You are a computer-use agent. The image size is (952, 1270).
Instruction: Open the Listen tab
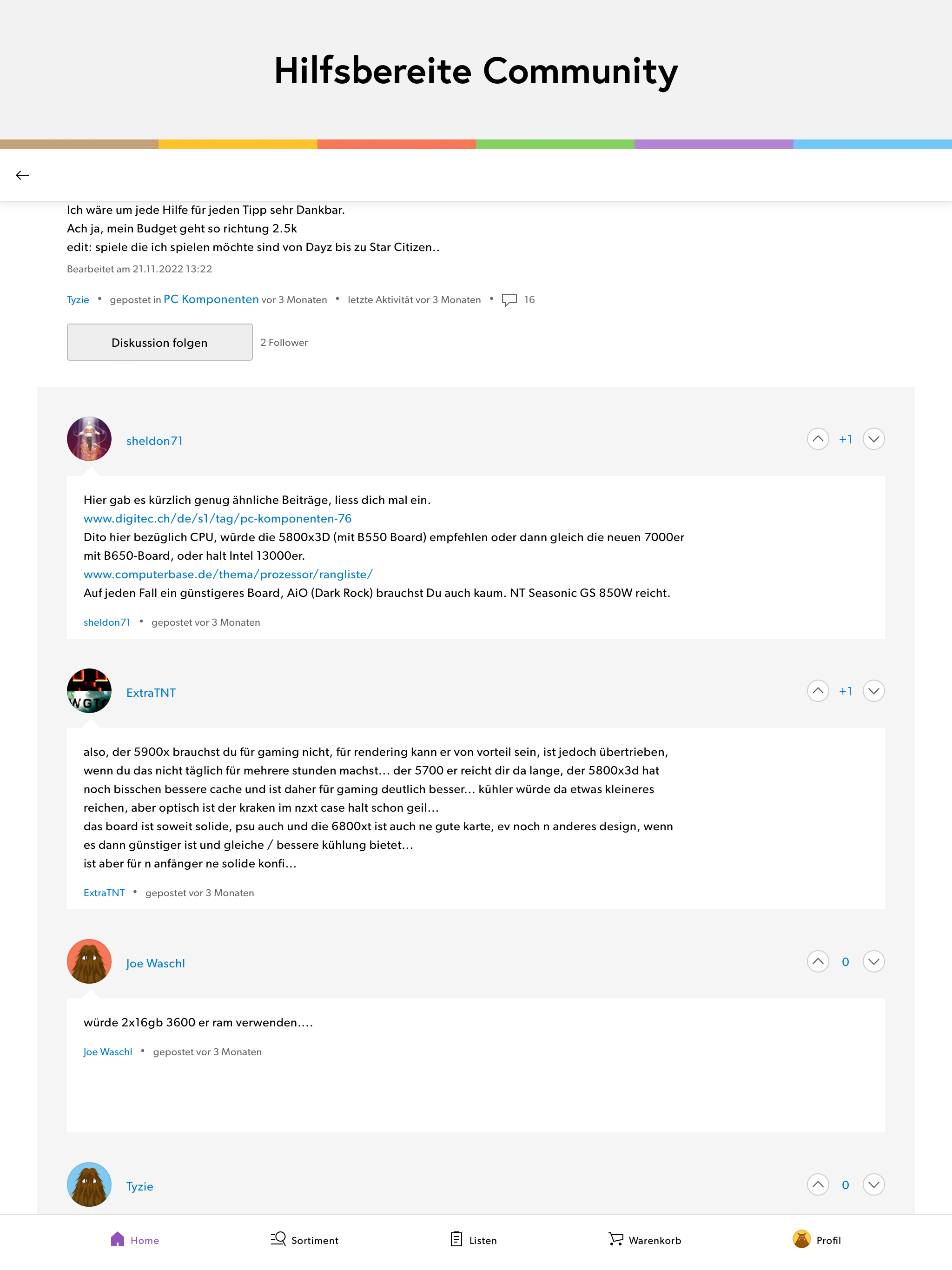click(x=474, y=1240)
